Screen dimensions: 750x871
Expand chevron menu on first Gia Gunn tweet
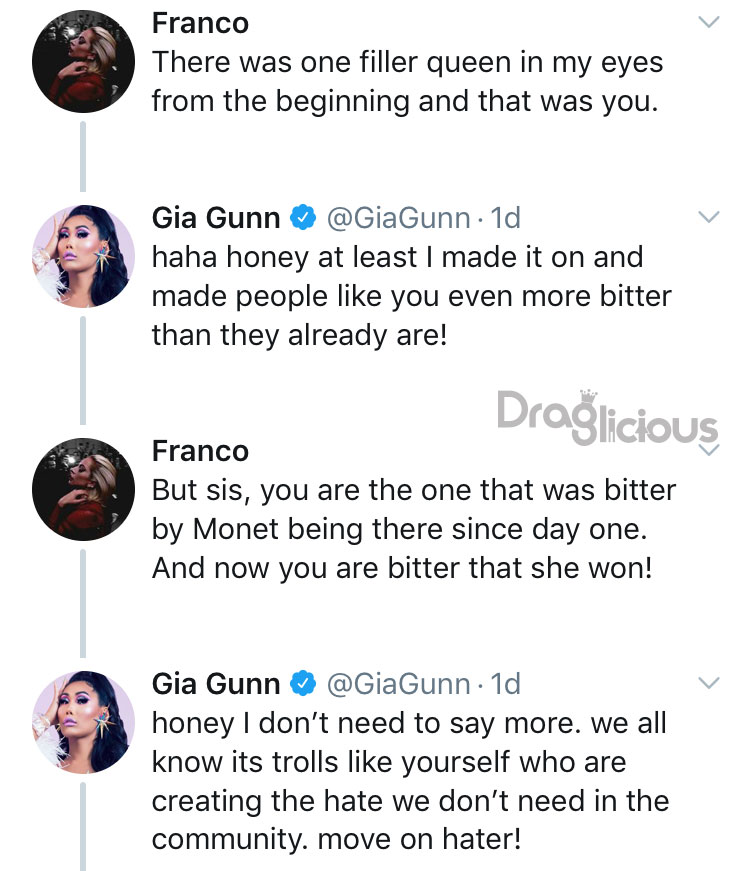[x=709, y=217]
